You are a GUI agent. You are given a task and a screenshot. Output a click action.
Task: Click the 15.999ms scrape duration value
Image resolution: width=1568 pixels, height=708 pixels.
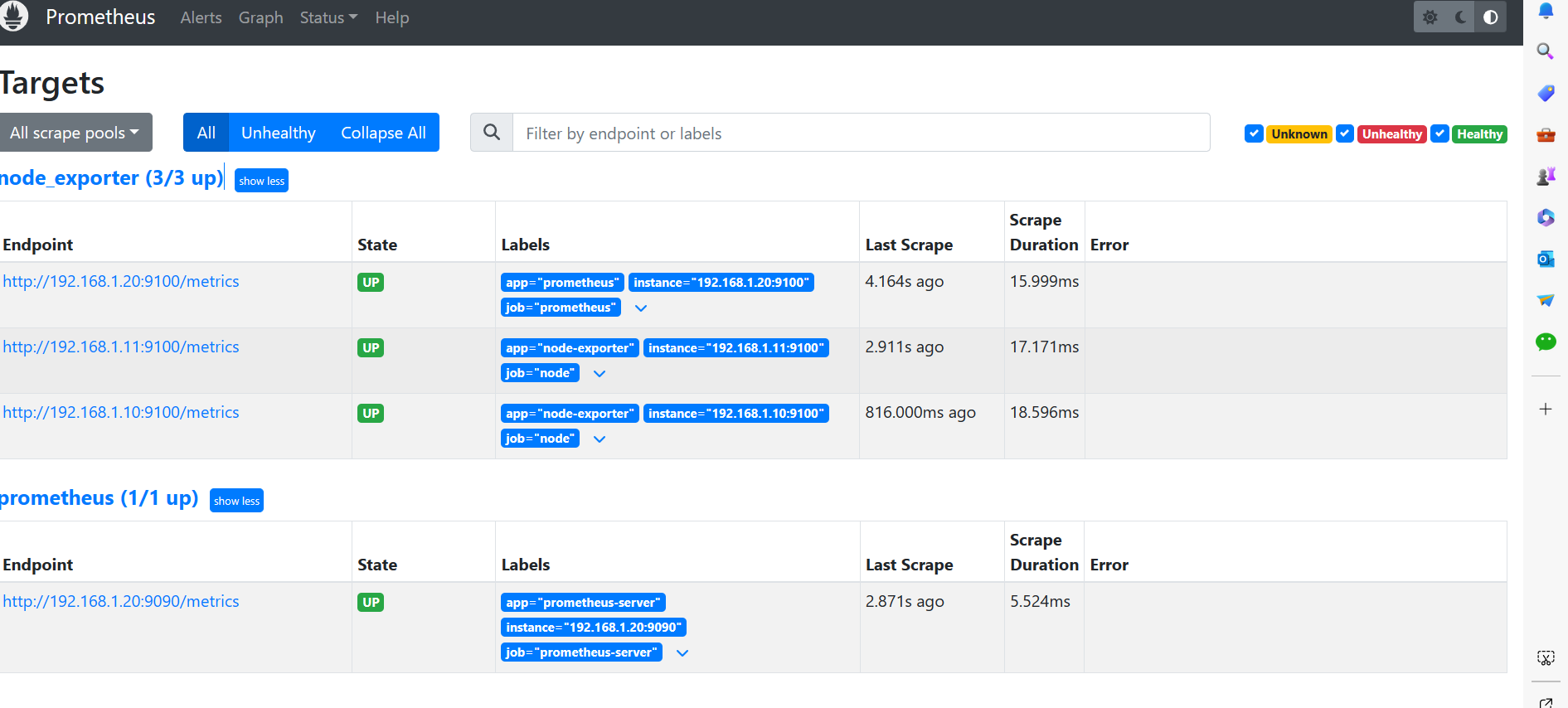1044,281
